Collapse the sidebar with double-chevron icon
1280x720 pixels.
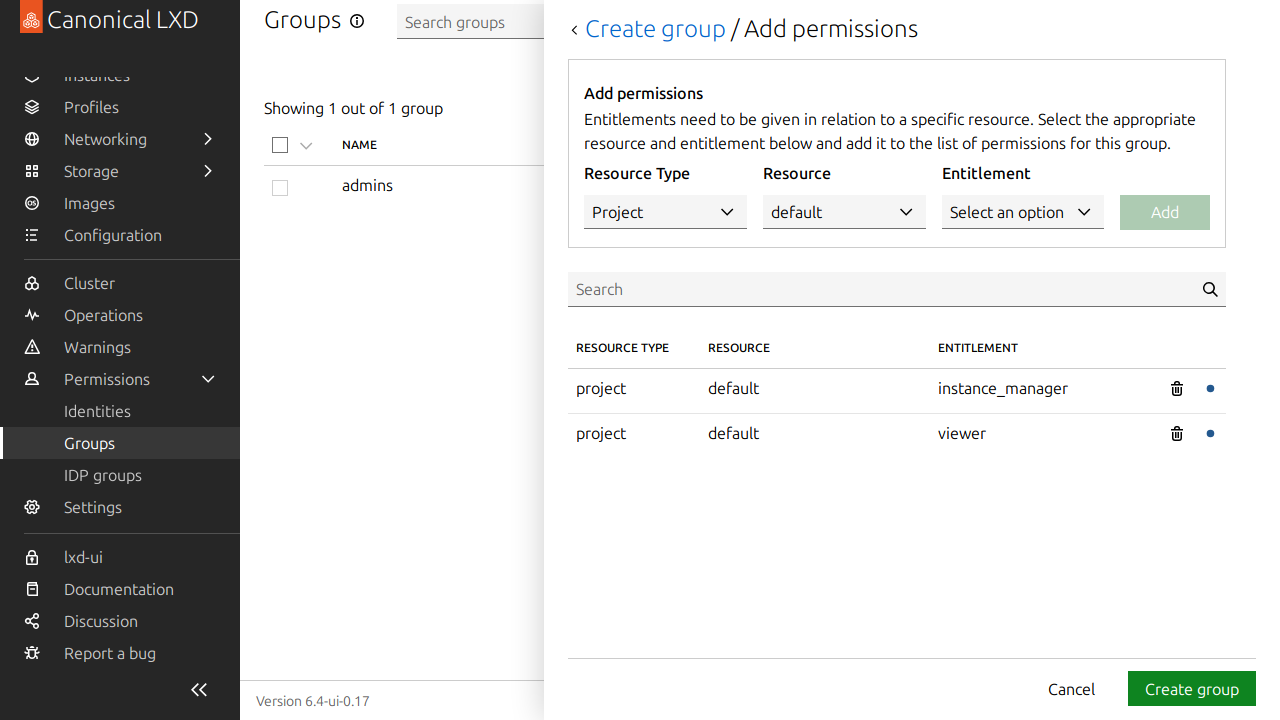(199, 689)
